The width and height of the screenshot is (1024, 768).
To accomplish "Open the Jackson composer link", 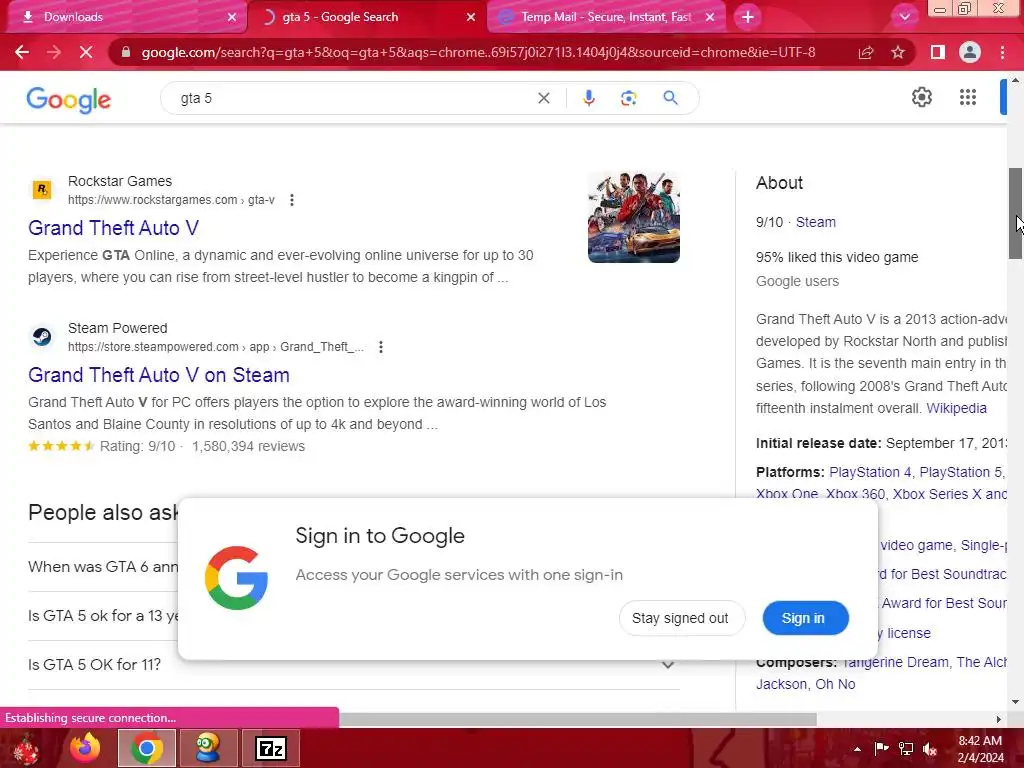I will click(x=782, y=684).
